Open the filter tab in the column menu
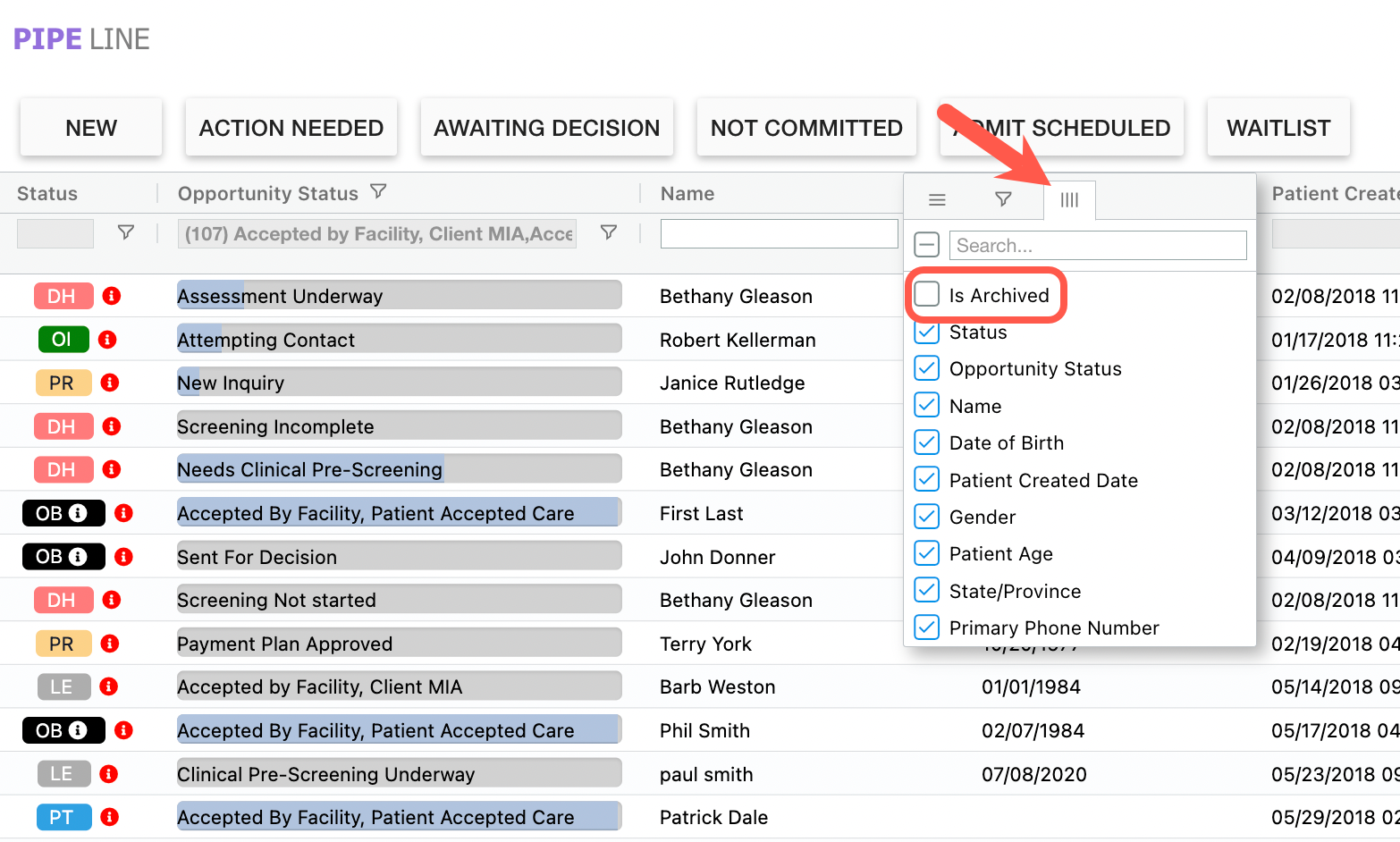Image resolution: width=1400 pixels, height=842 pixels. point(1003,199)
